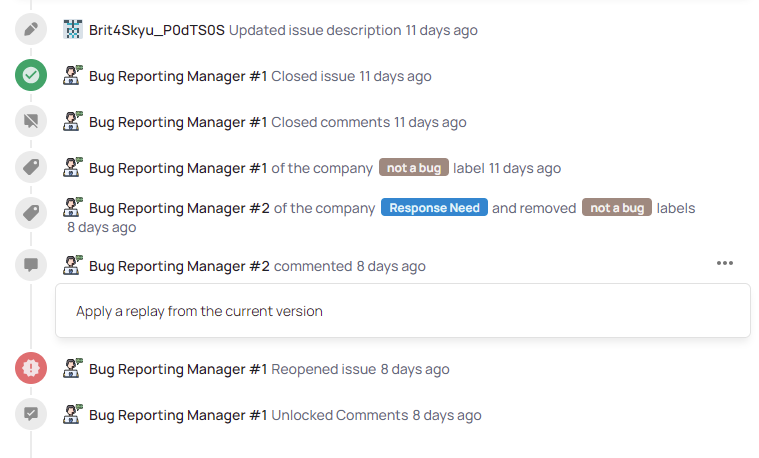Open Brit4Skyu_P0dTS0S username link

point(157,30)
